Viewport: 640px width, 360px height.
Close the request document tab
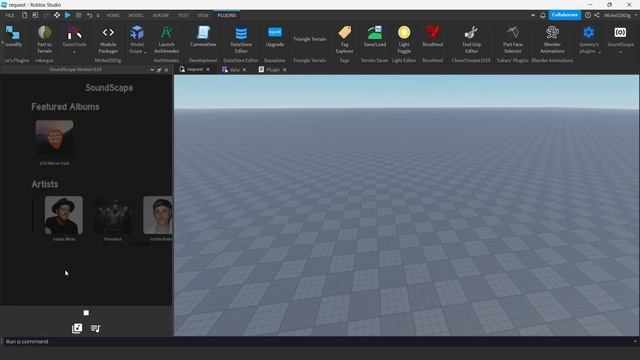[x=208, y=70]
